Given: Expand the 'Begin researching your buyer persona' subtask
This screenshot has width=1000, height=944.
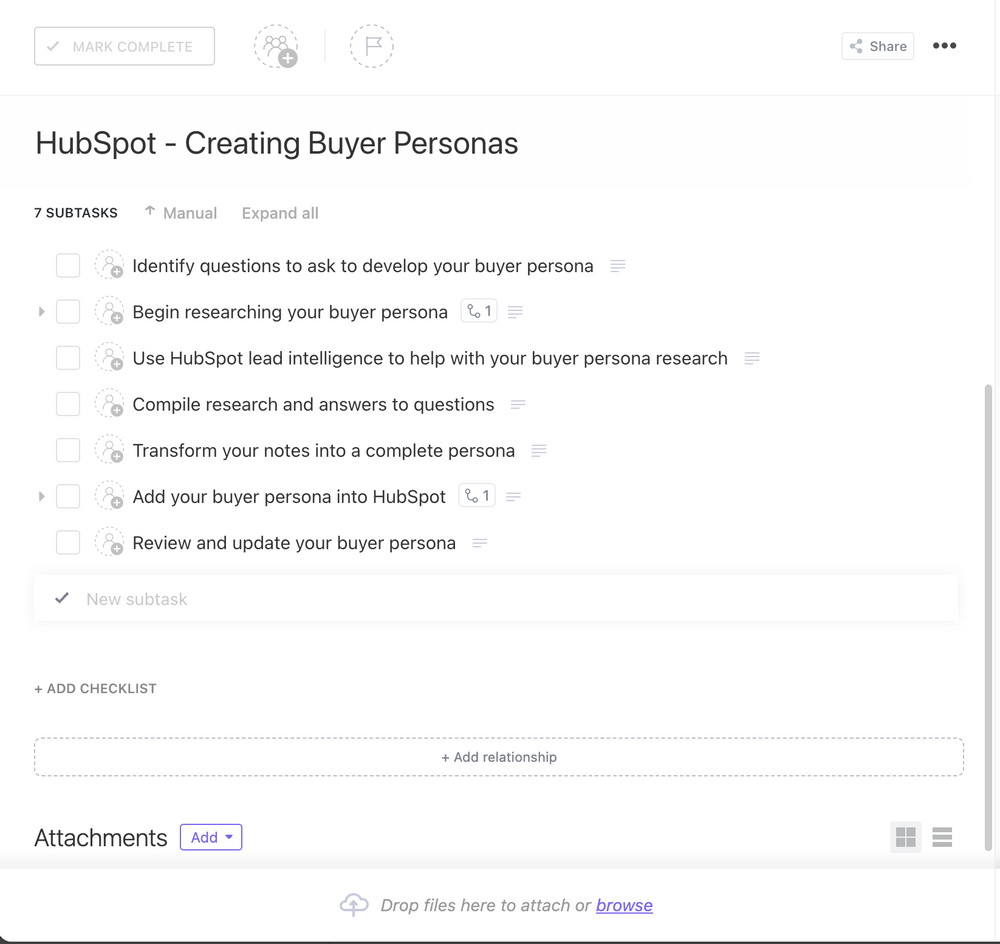Looking at the screenshot, I should [x=41, y=311].
